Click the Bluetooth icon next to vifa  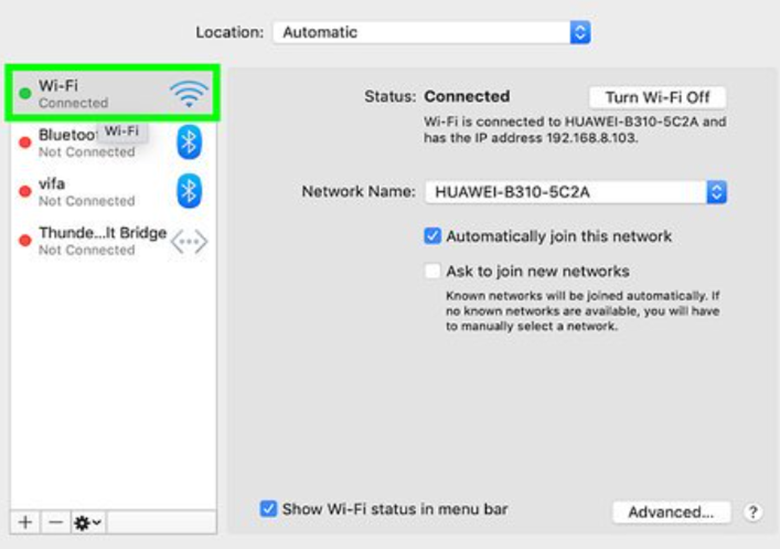pos(189,190)
